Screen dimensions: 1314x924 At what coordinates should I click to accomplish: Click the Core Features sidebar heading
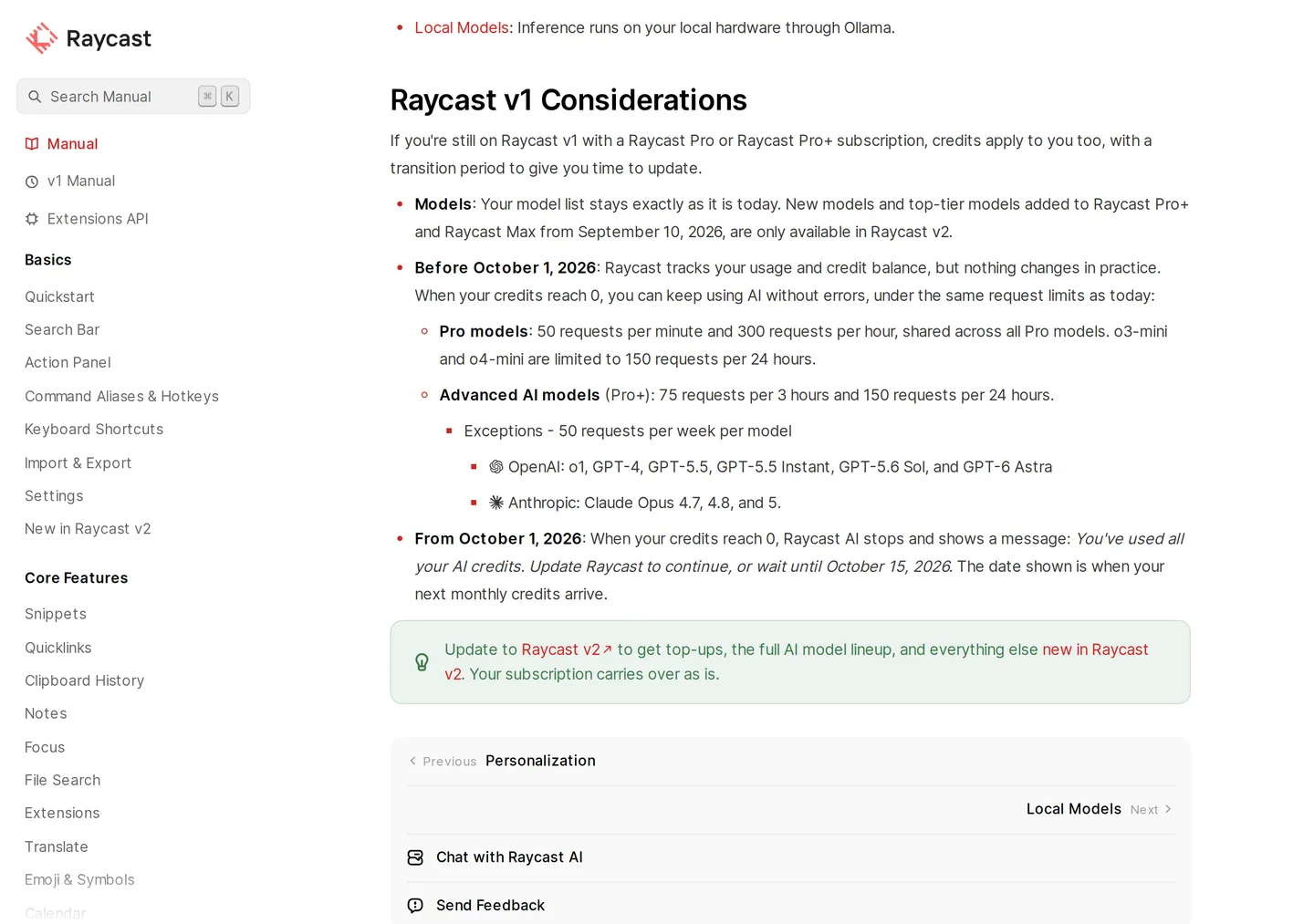[77, 578]
